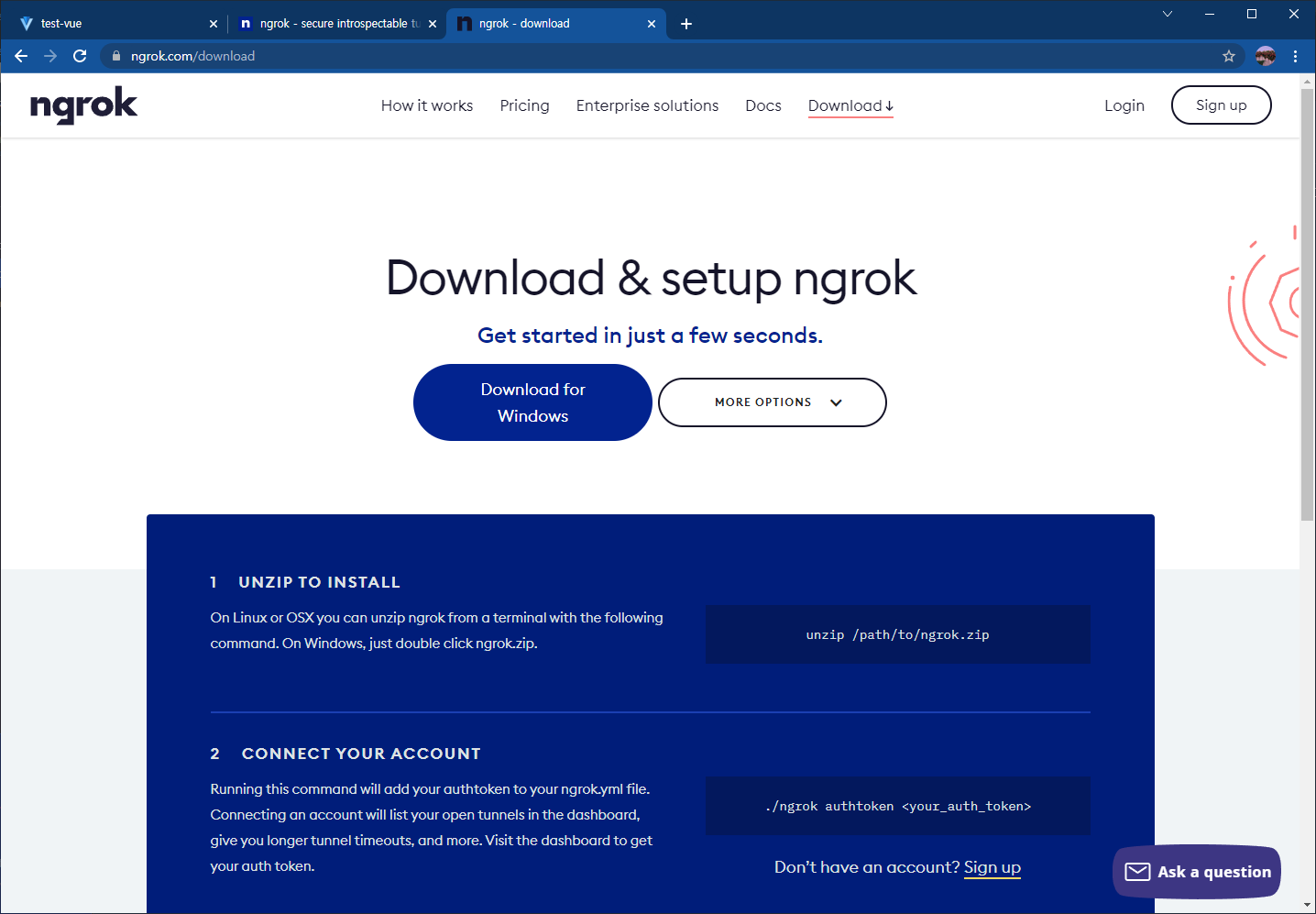Close the ngrok - download tab

tap(652, 24)
